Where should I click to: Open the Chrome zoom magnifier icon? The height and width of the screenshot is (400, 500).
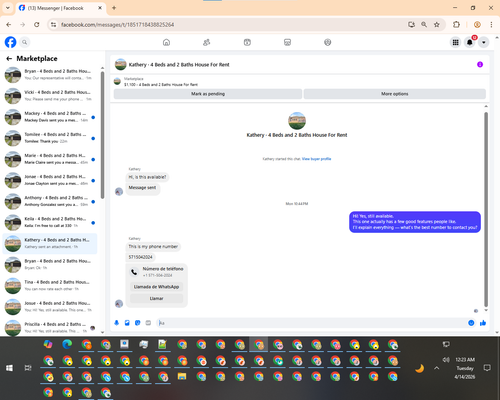pyautogui.click(x=424, y=25)
